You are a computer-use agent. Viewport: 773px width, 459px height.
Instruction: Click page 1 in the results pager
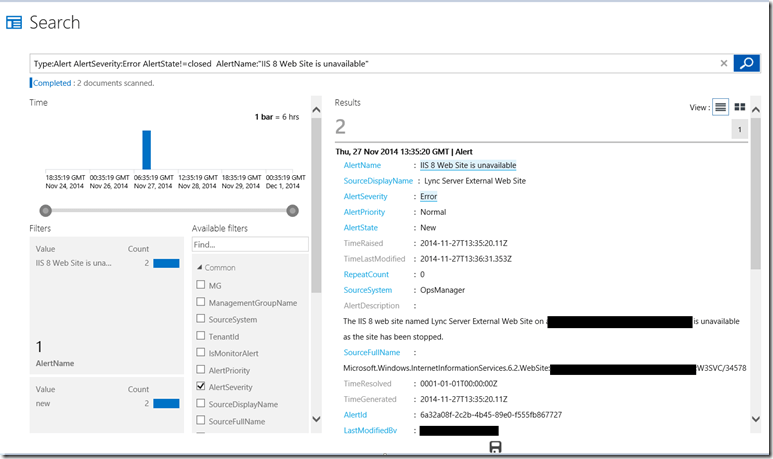click(x=740, y=130)
